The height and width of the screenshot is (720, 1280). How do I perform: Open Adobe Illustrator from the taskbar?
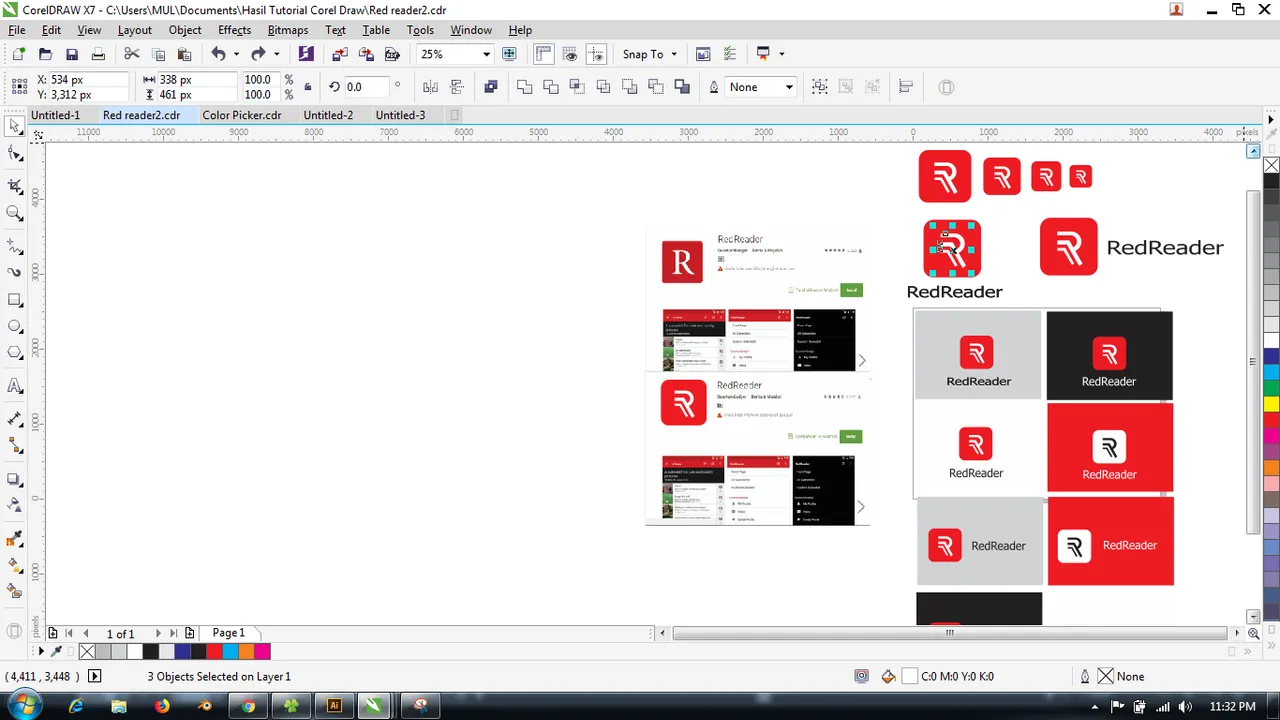pyautogui.click(x=334, y=706)
